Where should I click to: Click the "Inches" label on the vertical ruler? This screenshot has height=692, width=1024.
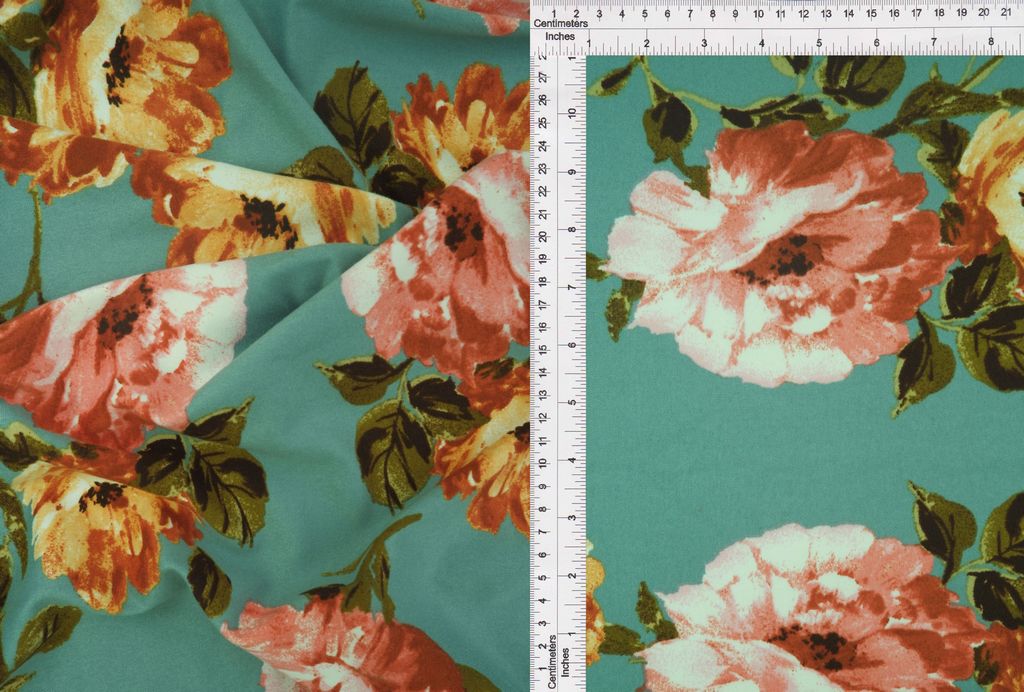tap(566, 662)
